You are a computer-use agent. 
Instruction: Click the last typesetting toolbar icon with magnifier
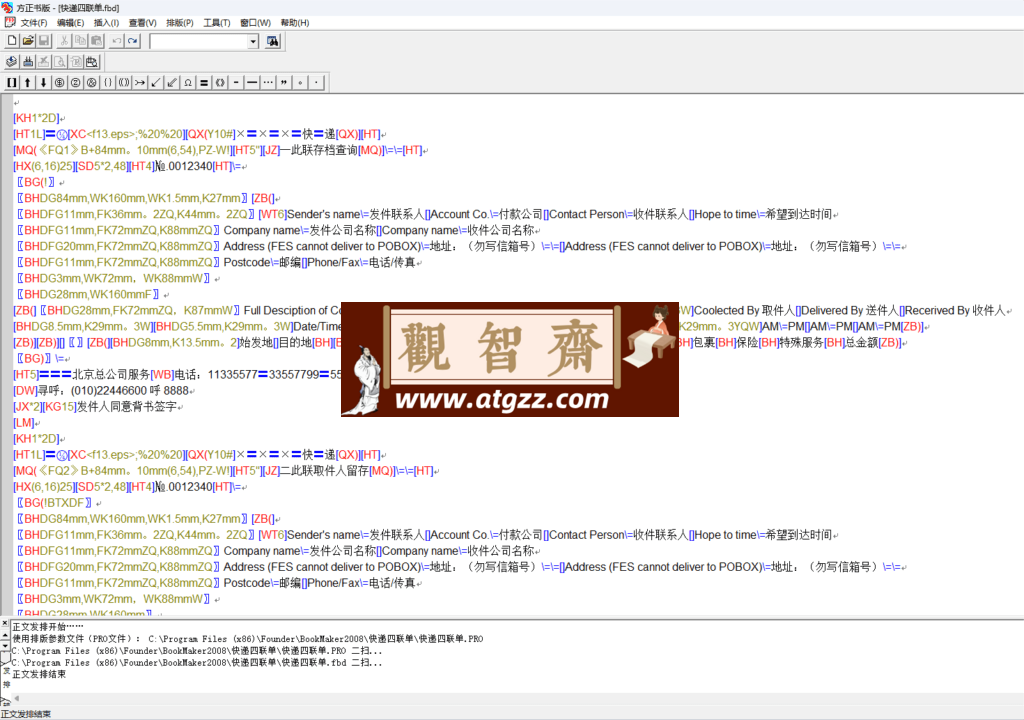[x=92, y=61]
